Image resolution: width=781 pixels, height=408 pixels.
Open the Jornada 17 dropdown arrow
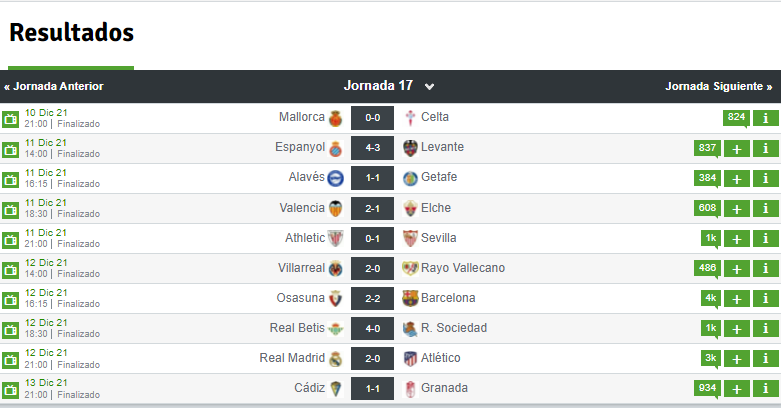[x=429, y=87]
